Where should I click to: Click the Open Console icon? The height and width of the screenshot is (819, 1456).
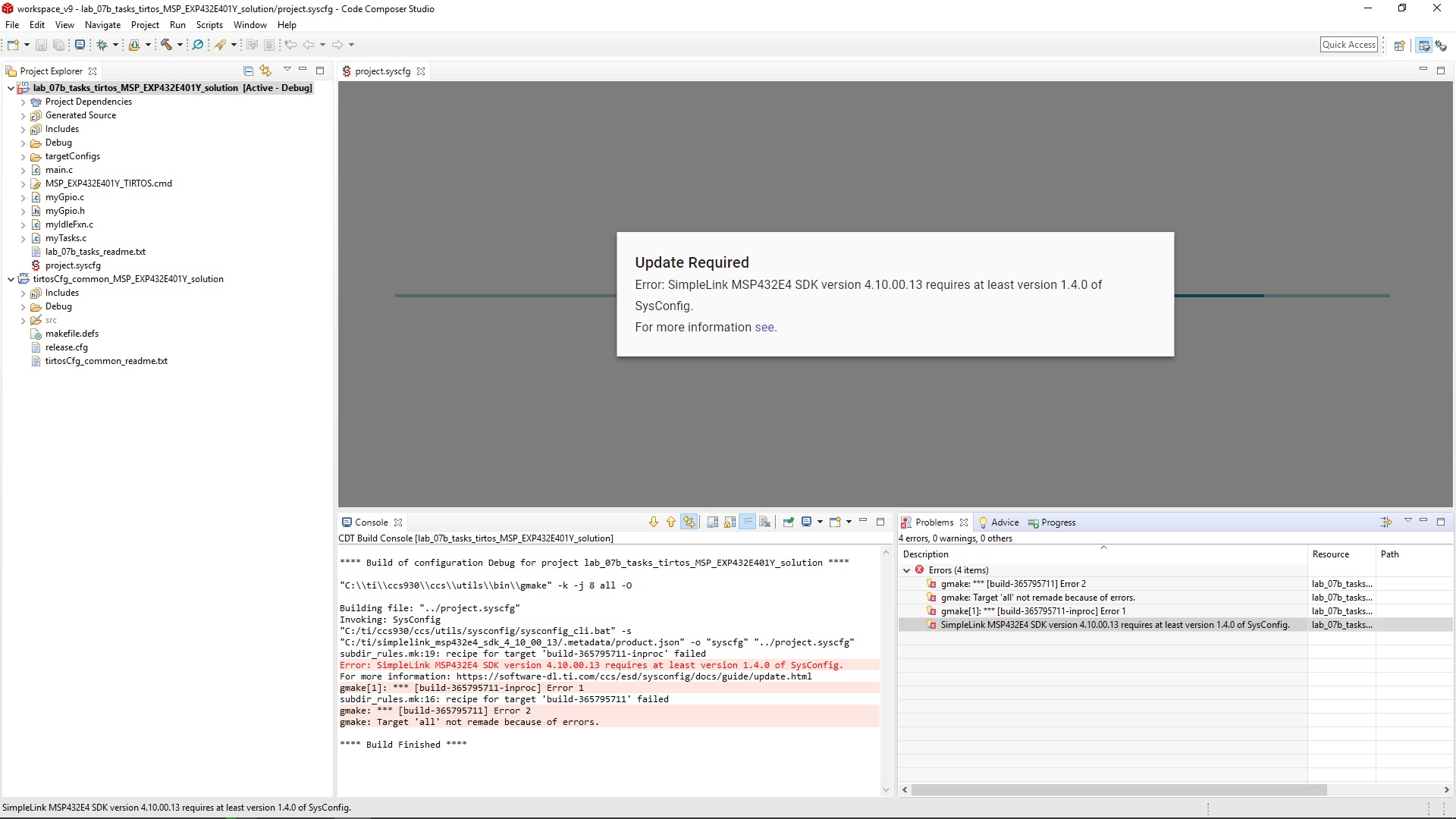pyautogui.click(x=835, y=522)
